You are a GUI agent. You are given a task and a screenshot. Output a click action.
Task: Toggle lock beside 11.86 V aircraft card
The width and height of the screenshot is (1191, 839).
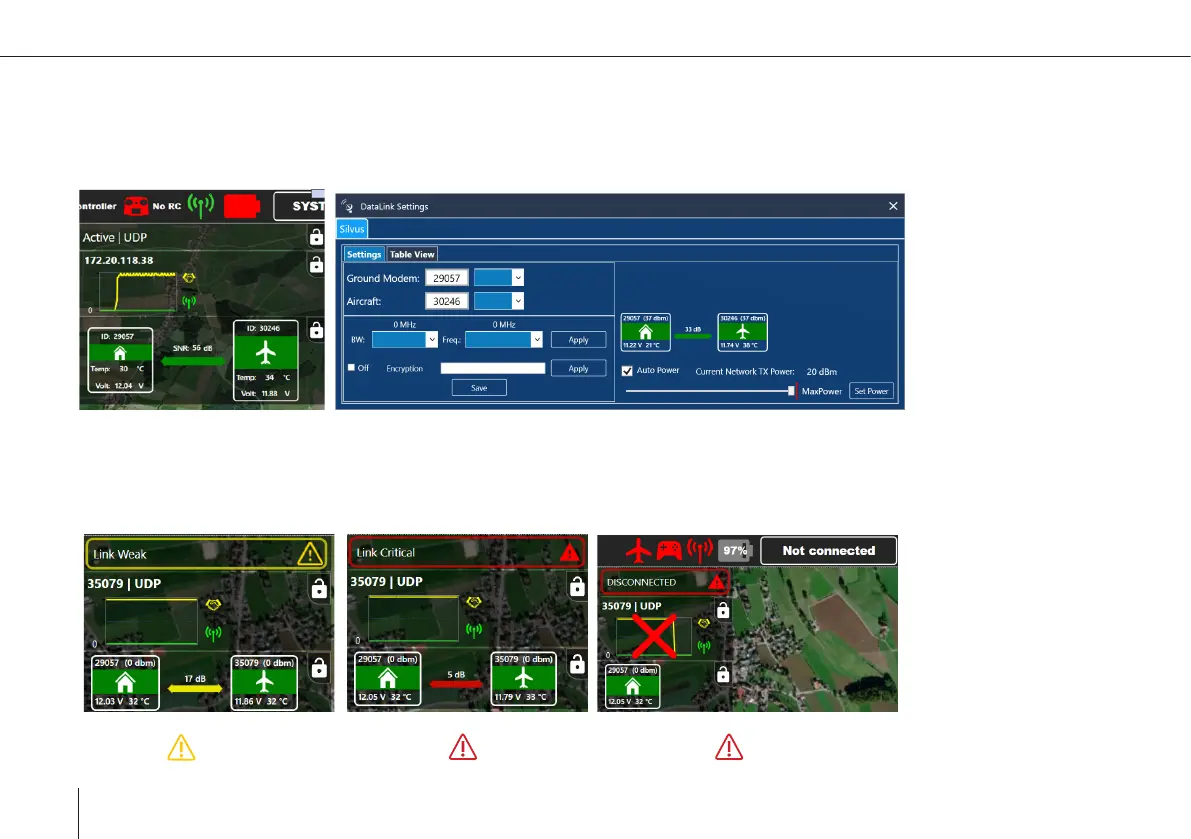point(319,667)
